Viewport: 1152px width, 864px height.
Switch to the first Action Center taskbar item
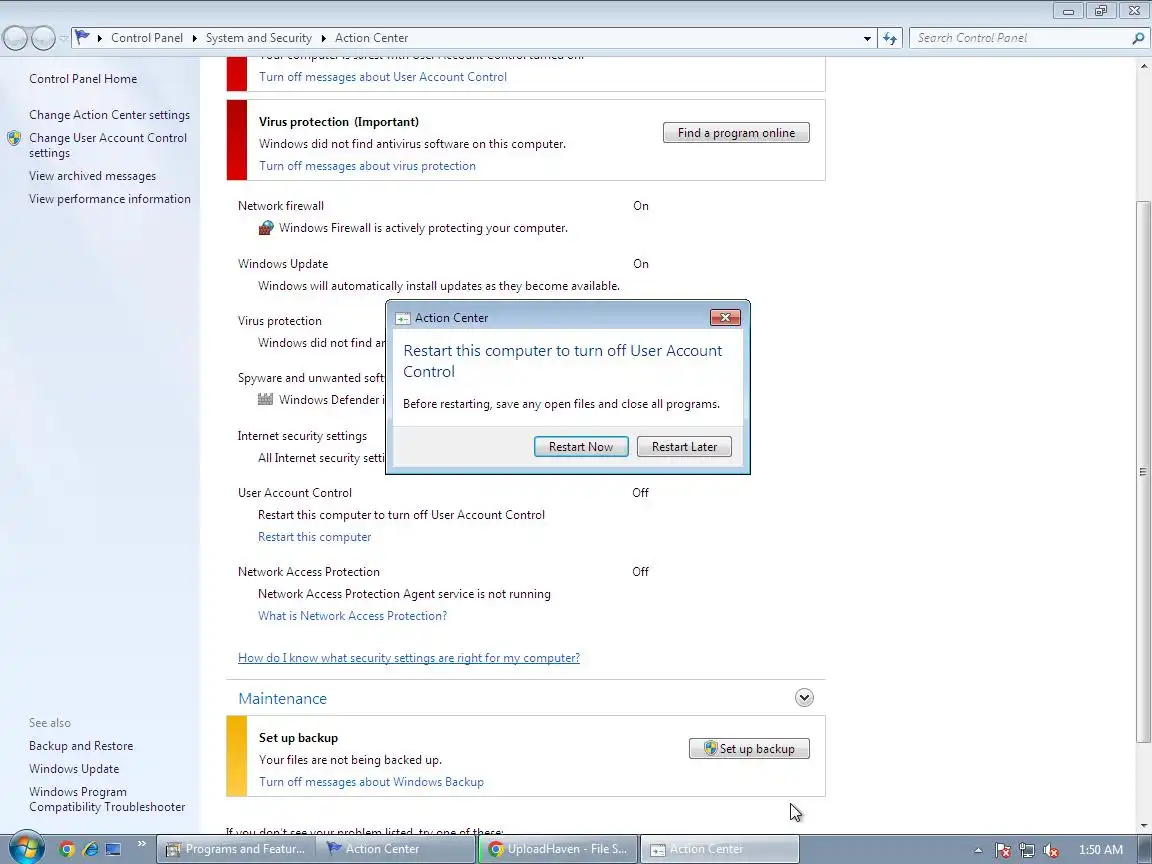[x=397, y=849]
